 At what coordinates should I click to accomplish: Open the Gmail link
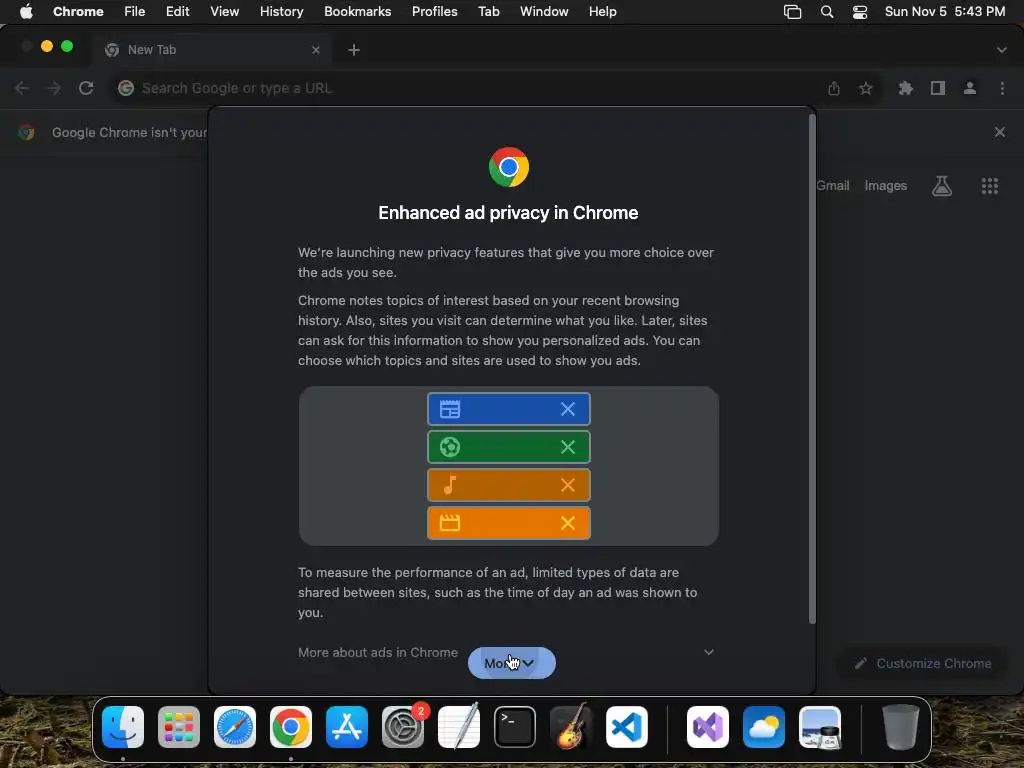[x=833, y=185]
